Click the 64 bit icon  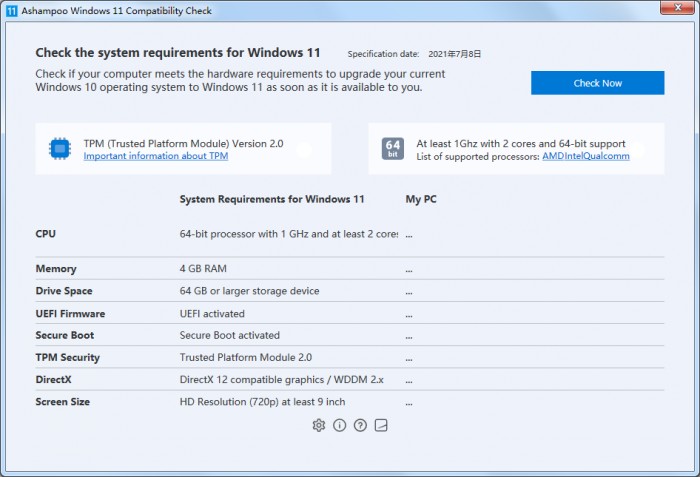click(393, 148)
